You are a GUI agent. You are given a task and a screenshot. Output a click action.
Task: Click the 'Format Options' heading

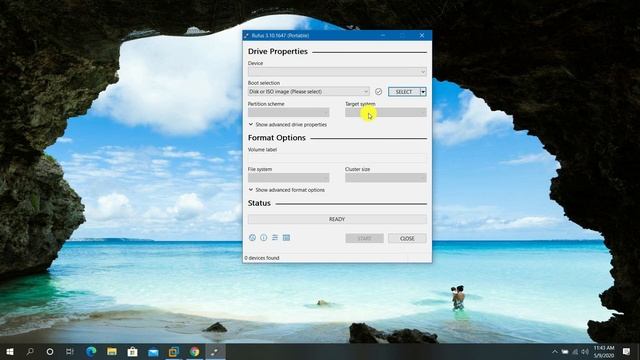coord(277,138)
